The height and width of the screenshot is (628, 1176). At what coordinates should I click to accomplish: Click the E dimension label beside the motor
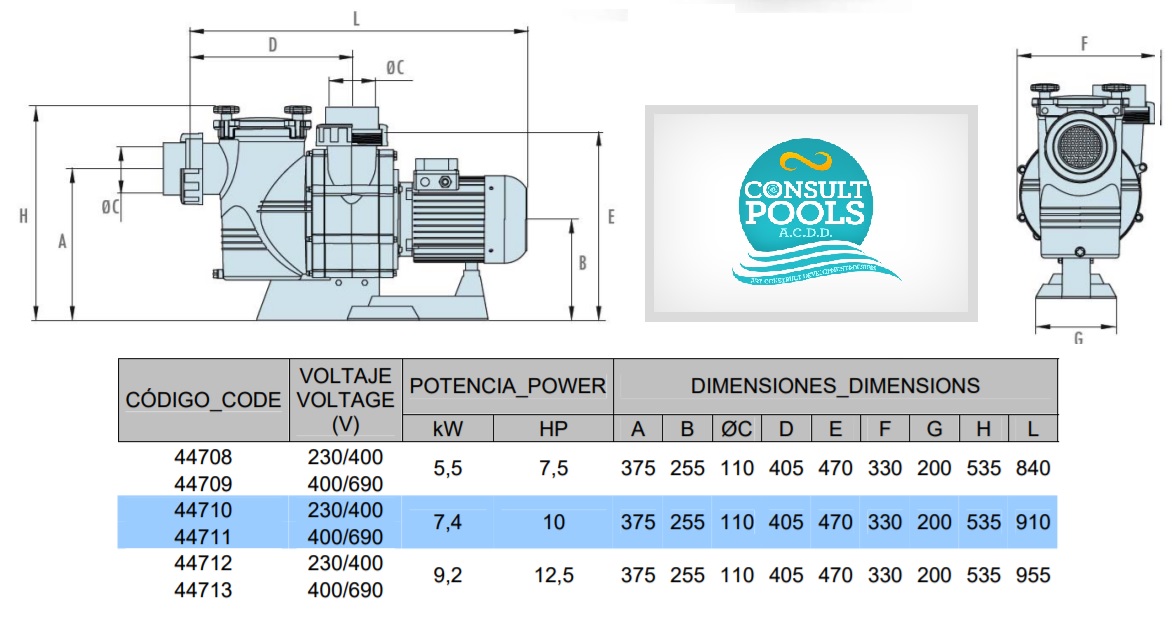tap(611, 216)
